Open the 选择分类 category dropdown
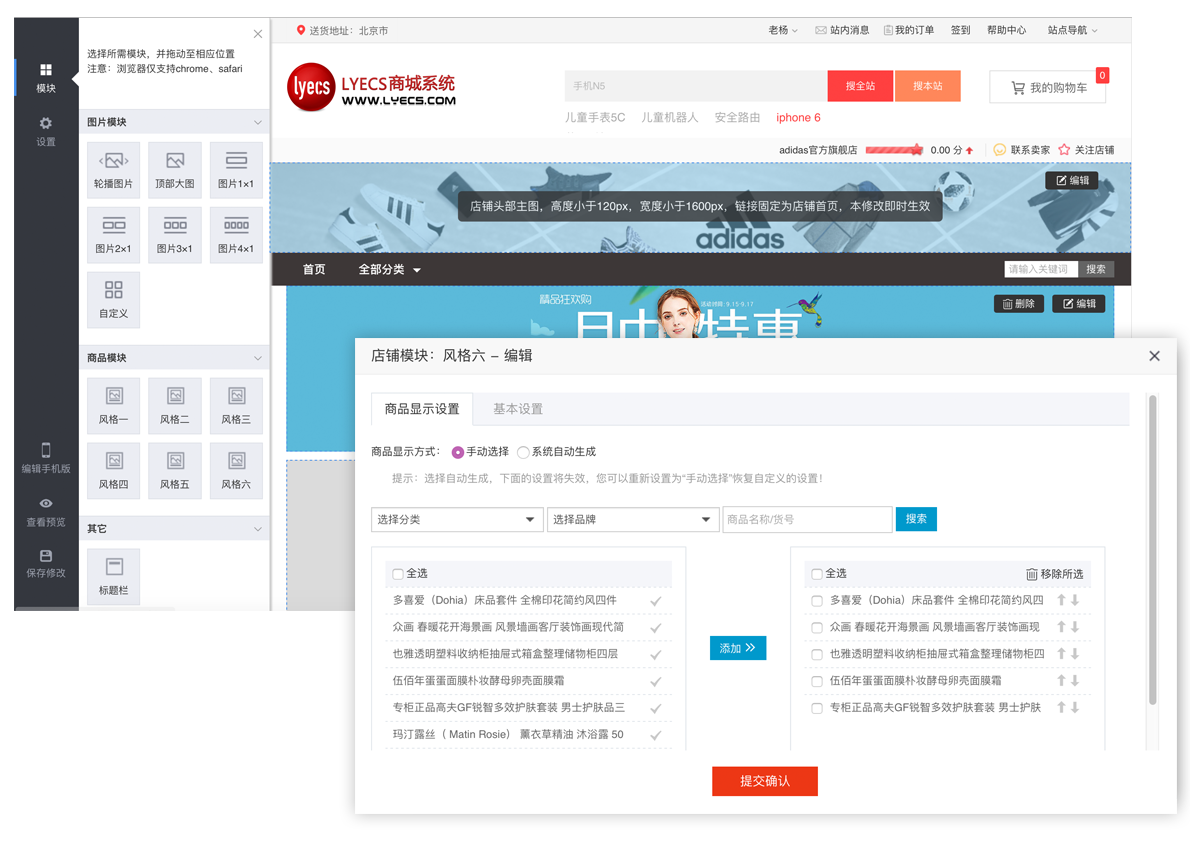 [457, 519]
